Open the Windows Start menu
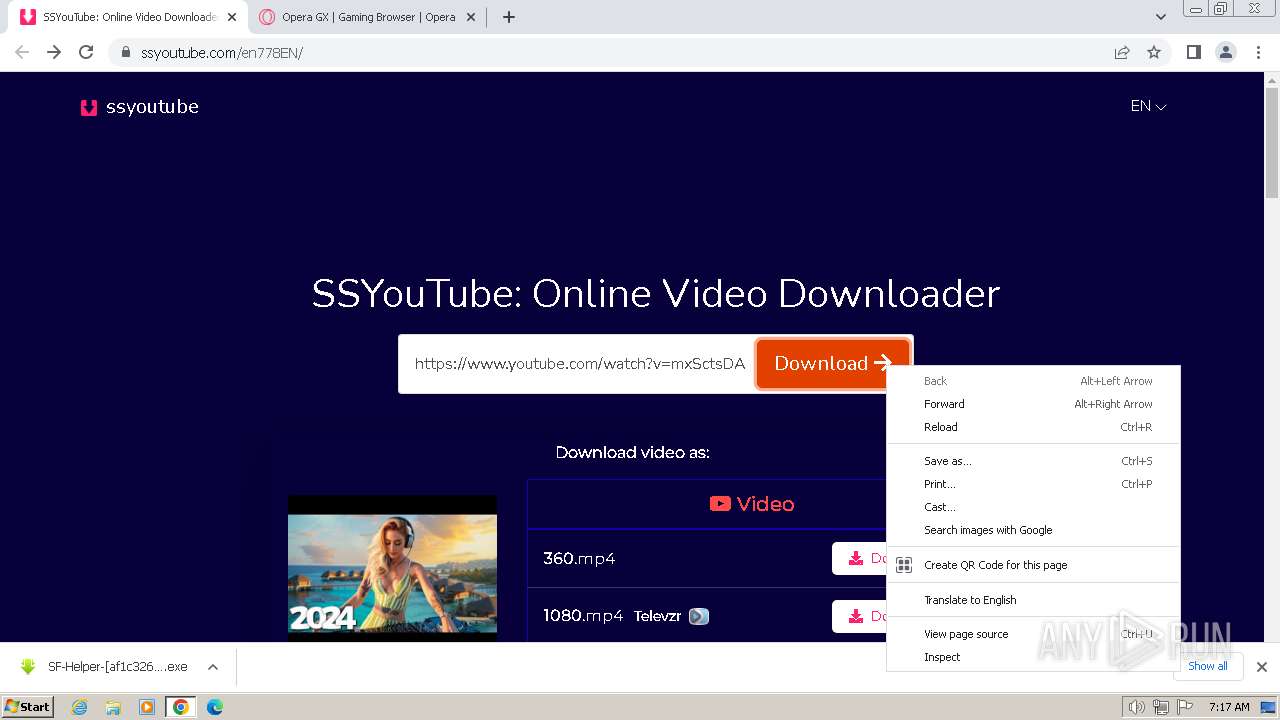Screen dimensions: 1280x720 pyautogui.click(x=28, y=707)
